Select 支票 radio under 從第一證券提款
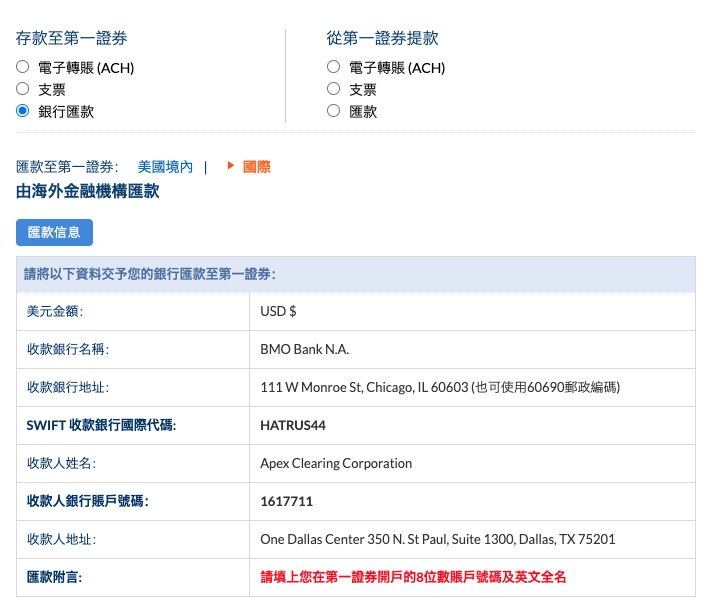The height and width of the screenshot is (613, 713). [x=333, y=89]
